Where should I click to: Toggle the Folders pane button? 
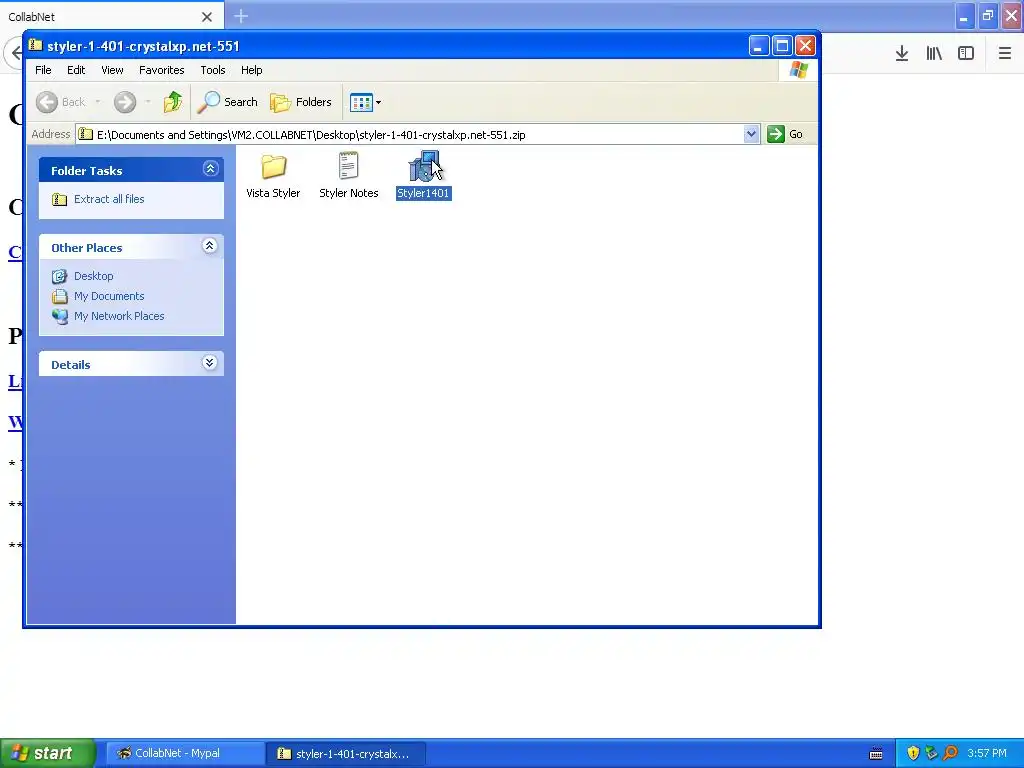(x=301, y=102)
